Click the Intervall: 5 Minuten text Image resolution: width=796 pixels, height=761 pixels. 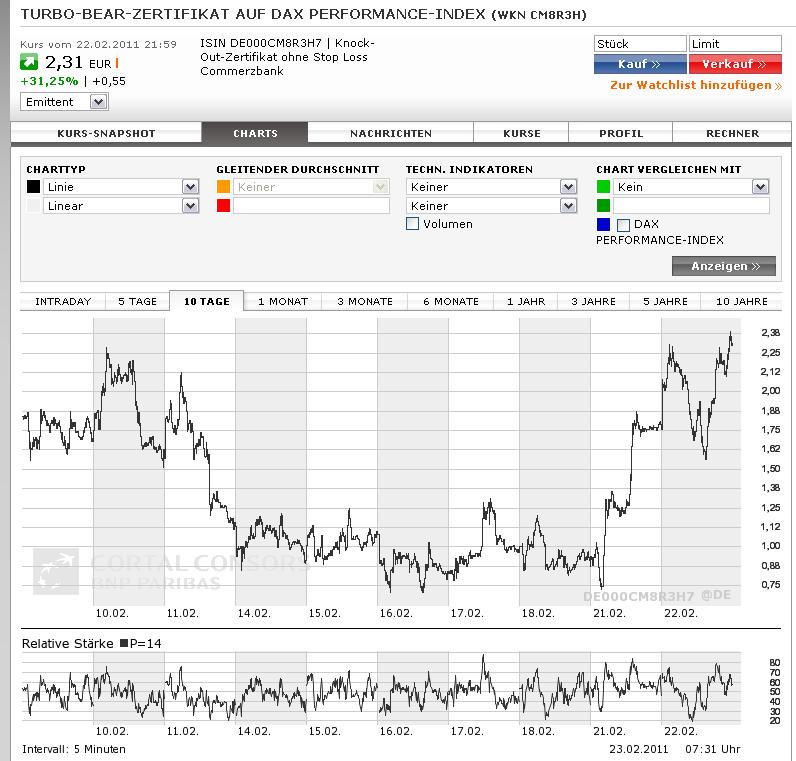click(x=74, y=749)
